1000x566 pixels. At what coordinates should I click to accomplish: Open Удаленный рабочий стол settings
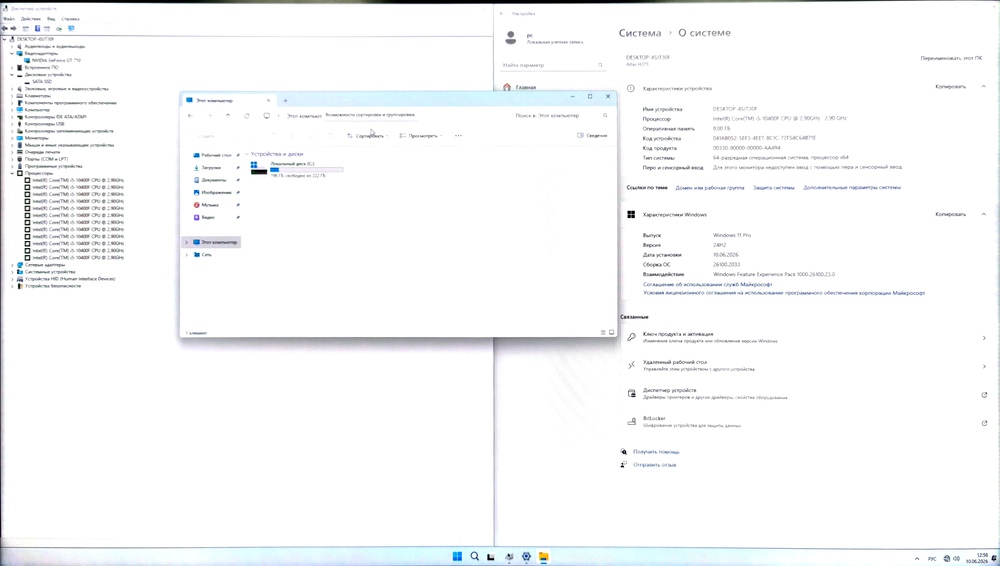coord(809,366)
